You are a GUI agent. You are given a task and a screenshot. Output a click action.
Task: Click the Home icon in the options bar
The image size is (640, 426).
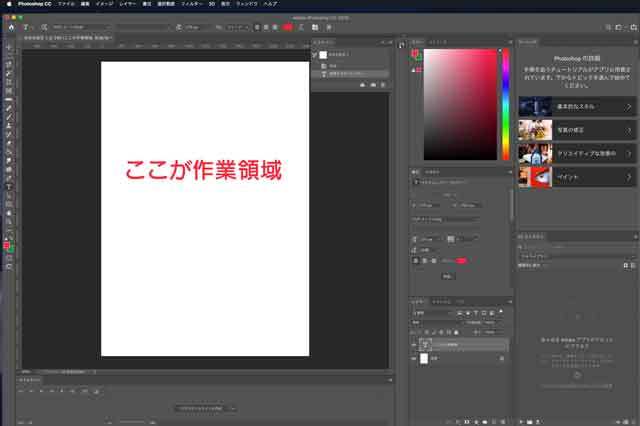11,27
